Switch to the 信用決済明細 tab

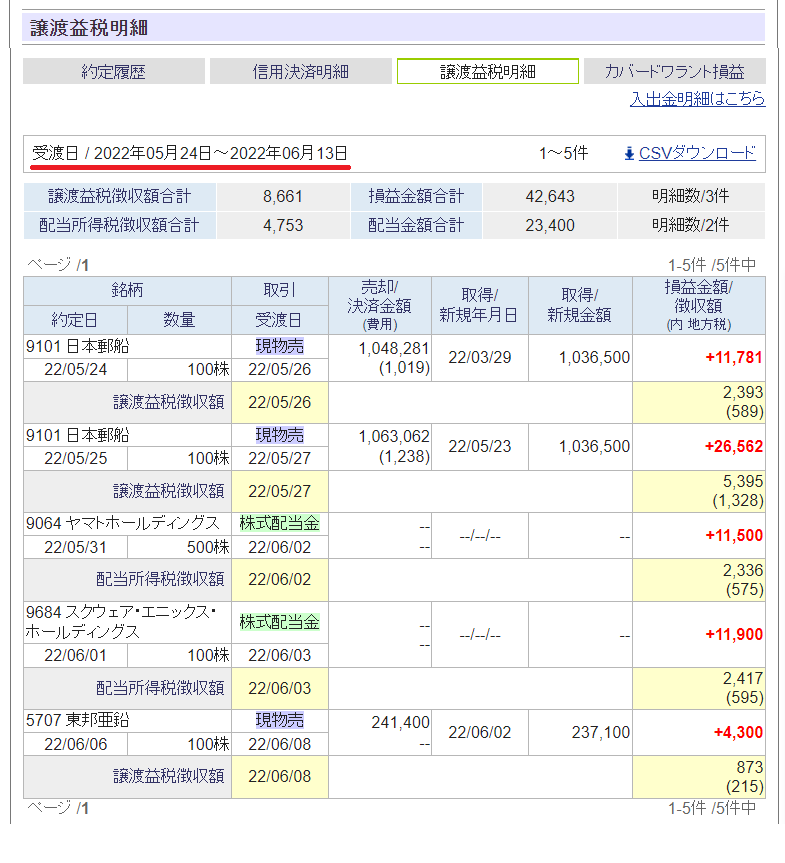pyautogui.click(x=301, y=72)
